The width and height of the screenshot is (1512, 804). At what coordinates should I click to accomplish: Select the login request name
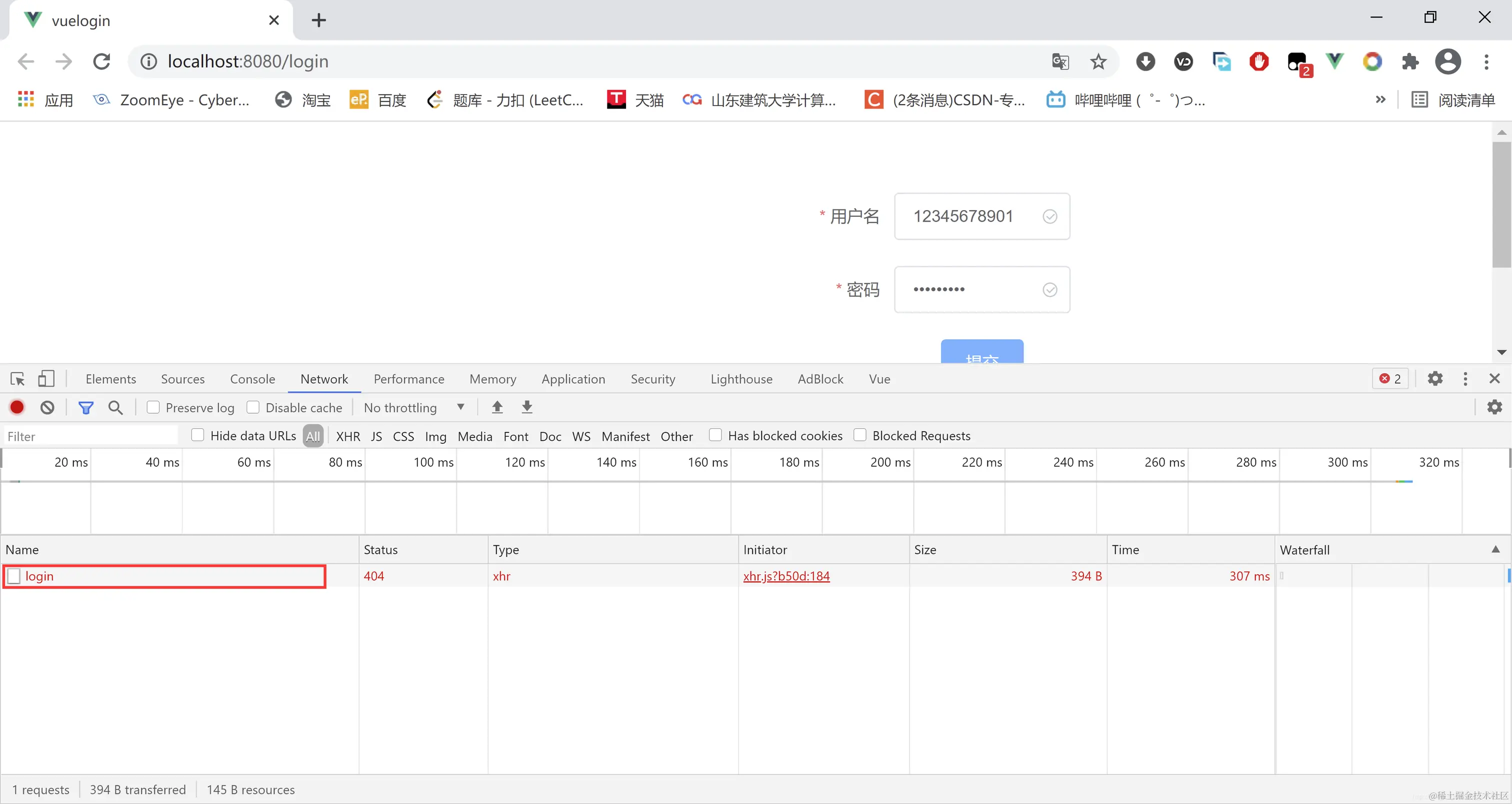pyautogui.click(x=39, y=576)
